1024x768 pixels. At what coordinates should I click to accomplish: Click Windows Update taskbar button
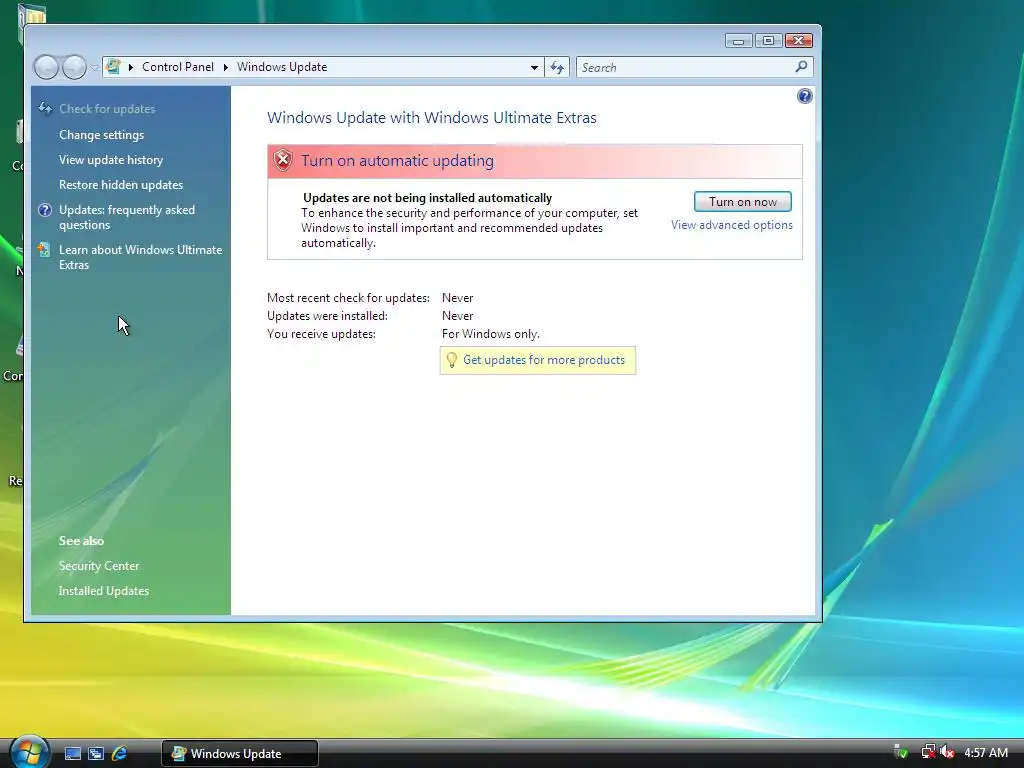[240, 753]
